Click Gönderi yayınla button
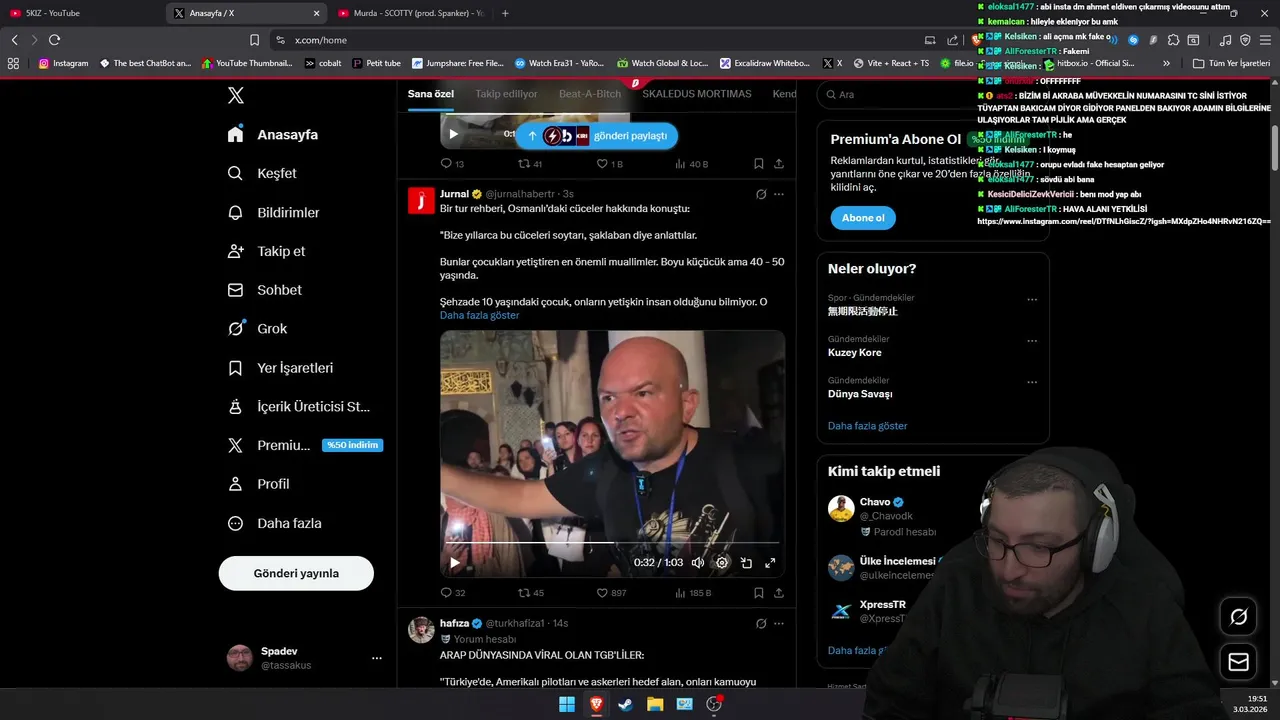The image size is (1280, 720). [x=296, y=573]
